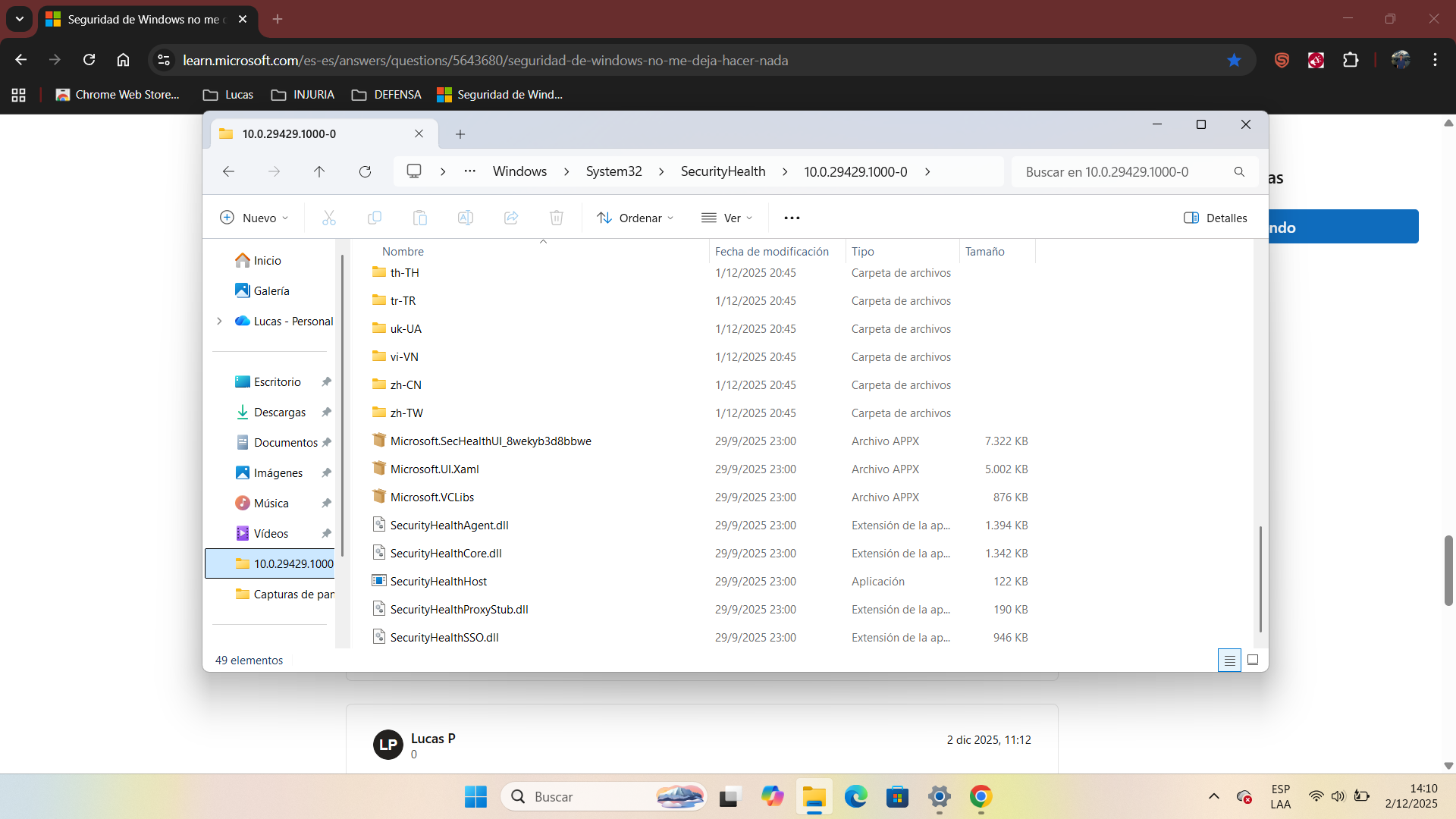
Task: Select Descargas in navigation pane
Action: tap(279, 412)
